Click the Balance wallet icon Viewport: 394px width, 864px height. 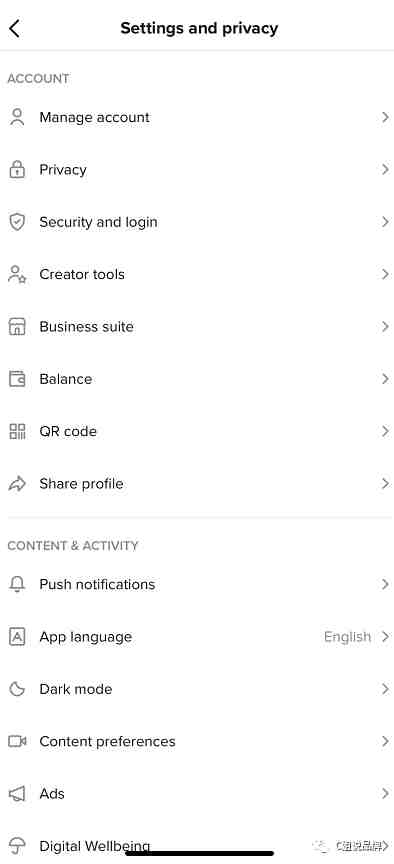tap(17, 379)
